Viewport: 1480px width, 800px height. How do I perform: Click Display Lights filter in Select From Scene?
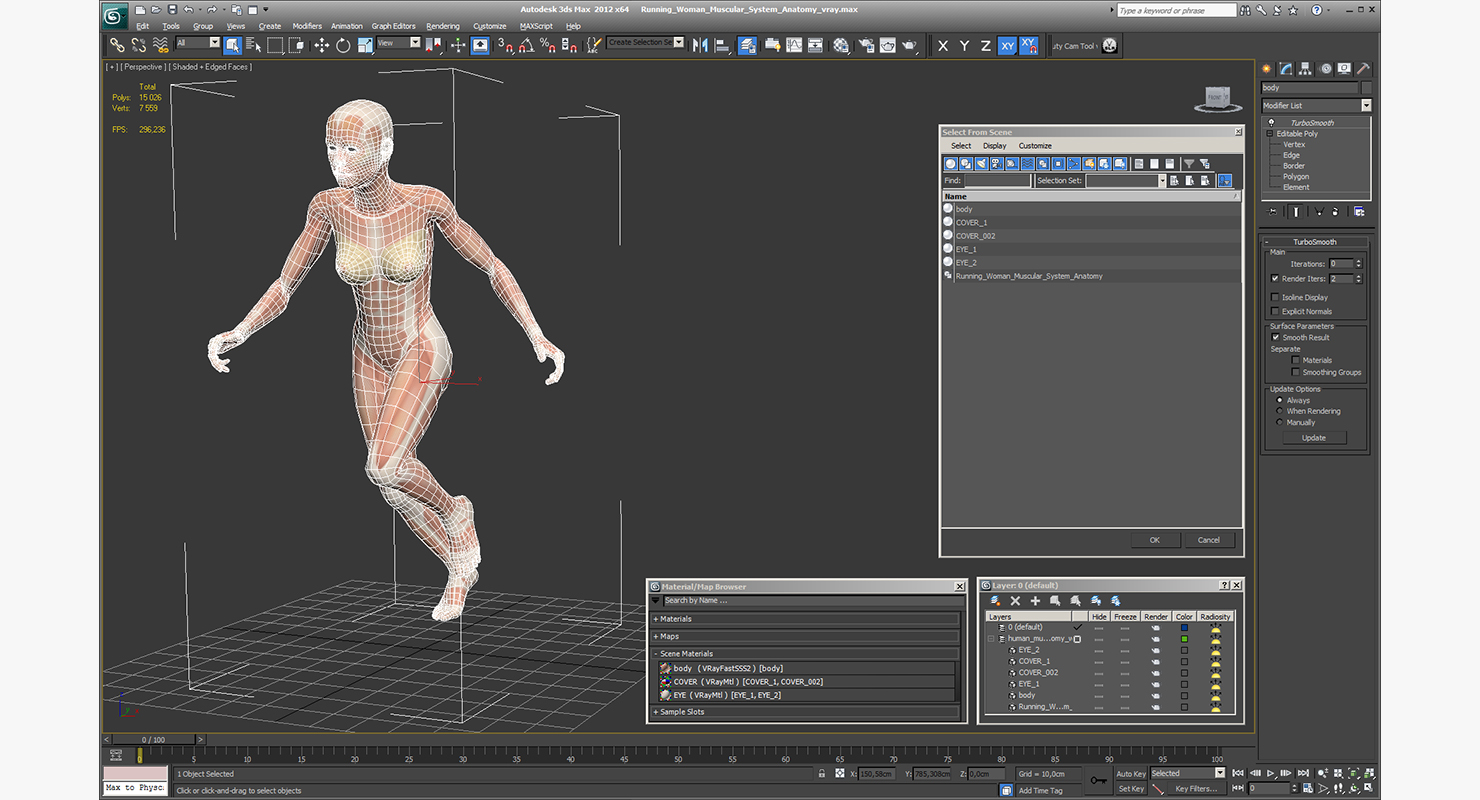(x=981, y=164)
